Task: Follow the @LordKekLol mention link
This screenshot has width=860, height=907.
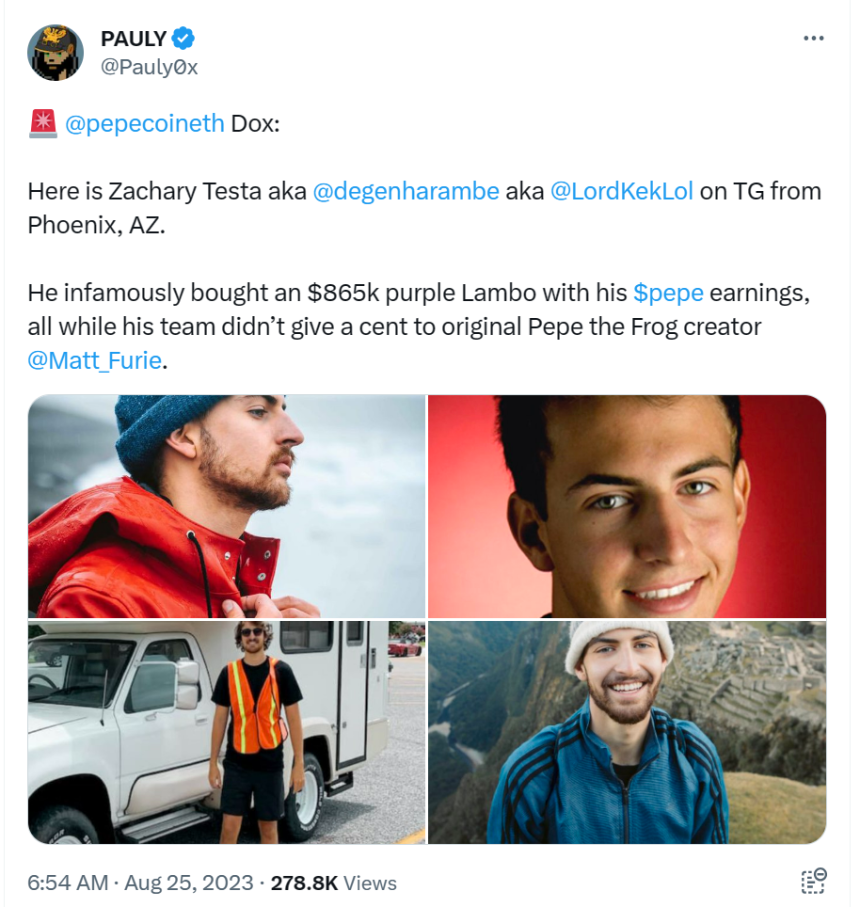Action: (x=621, y=191)
